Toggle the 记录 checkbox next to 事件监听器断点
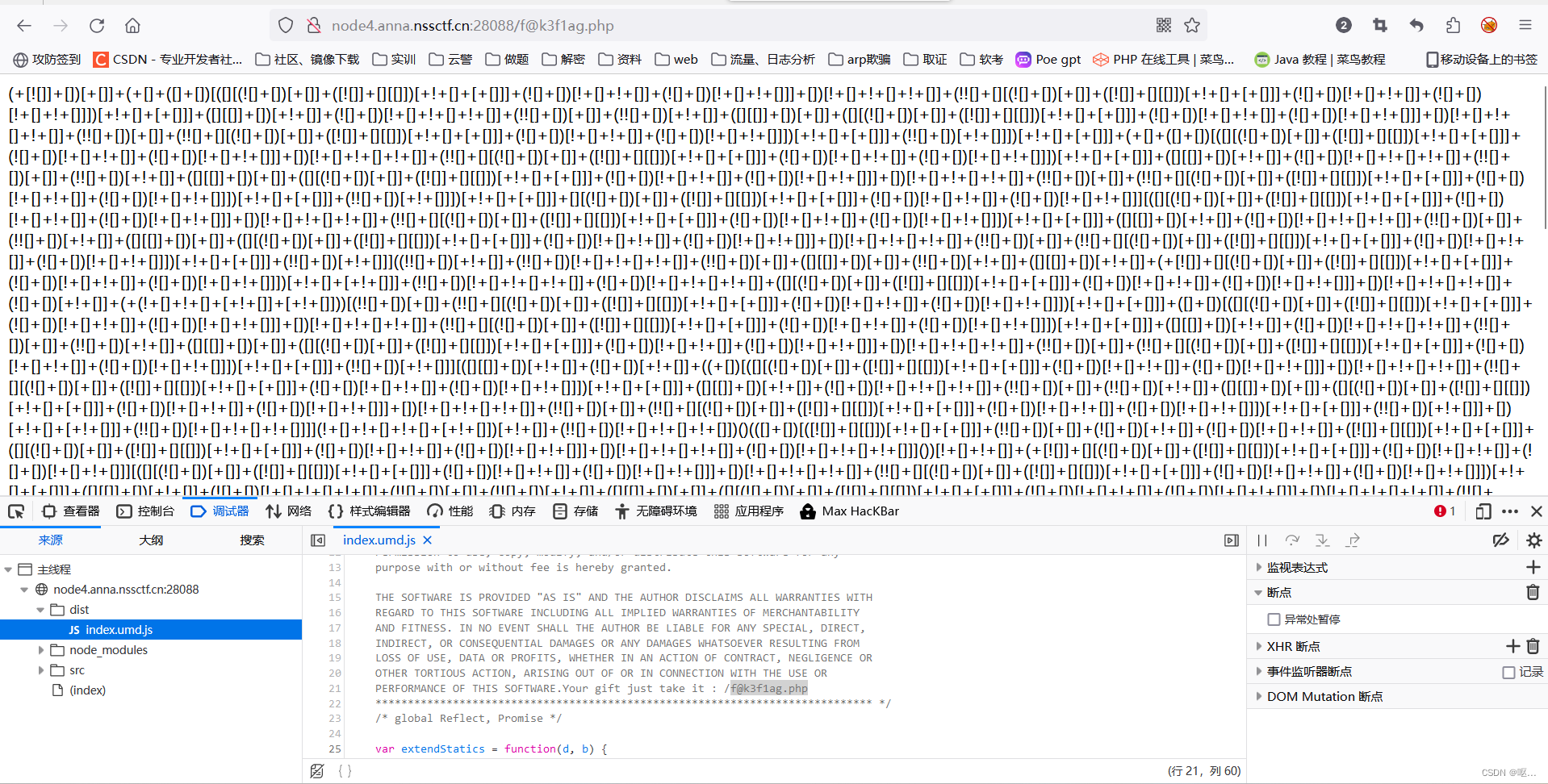Image resolution: width=1548 pixels, height=784 pixels. click(1508, 671)
